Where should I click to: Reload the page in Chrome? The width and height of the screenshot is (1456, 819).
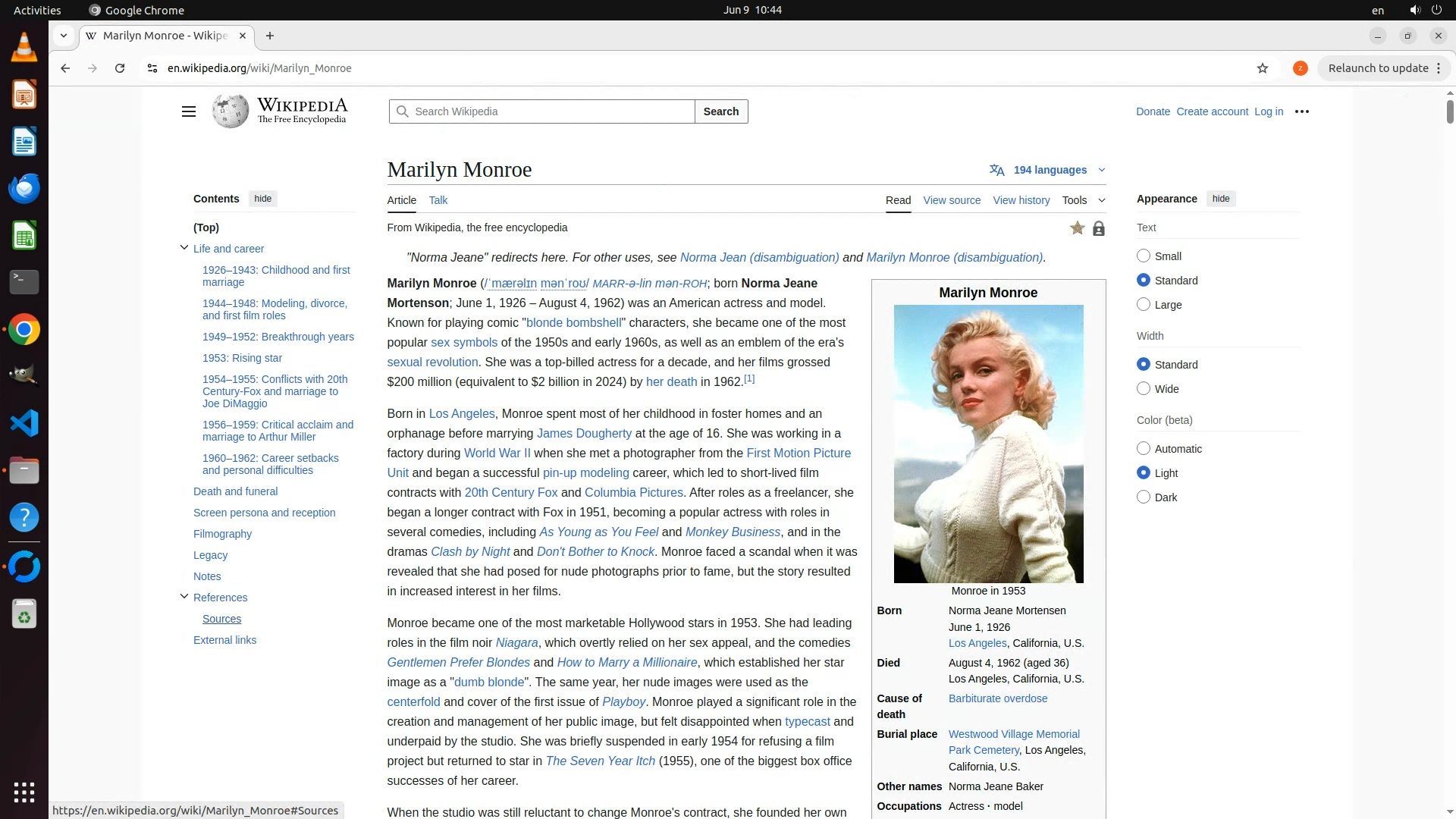pos(120,68)
